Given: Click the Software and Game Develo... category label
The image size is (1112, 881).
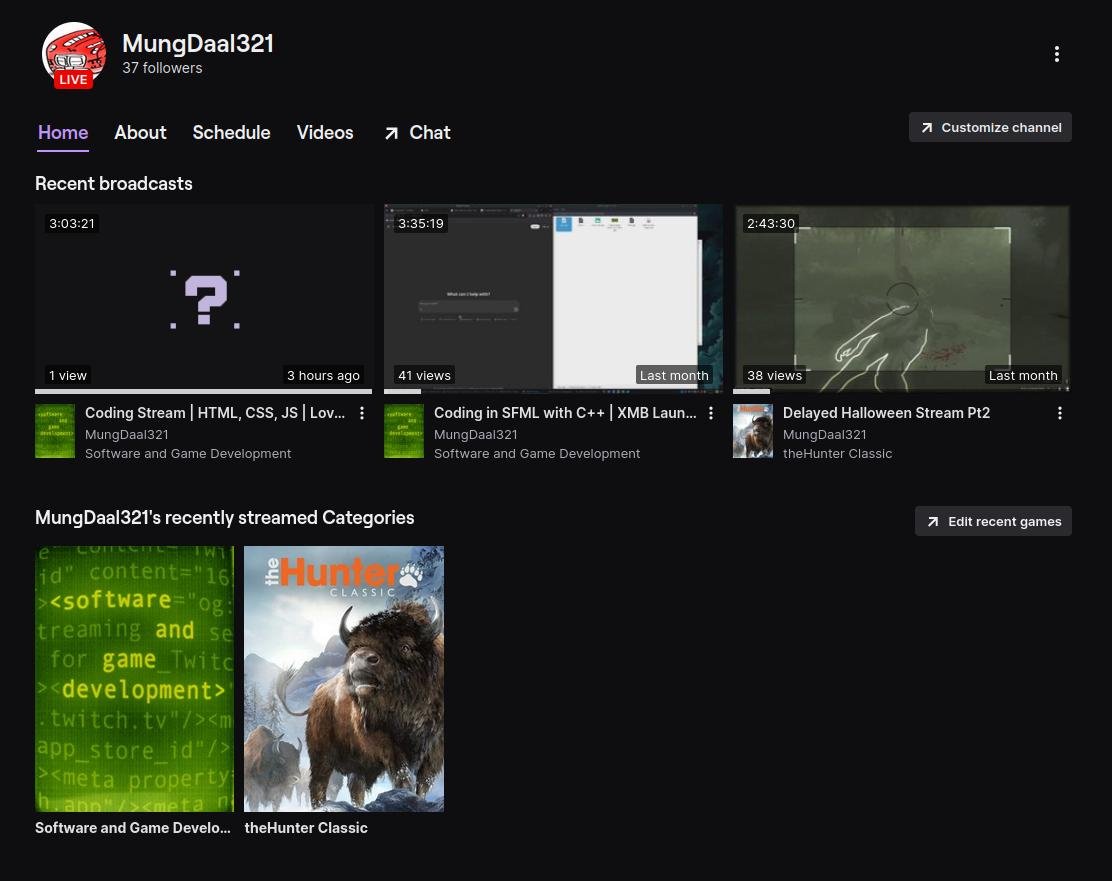Looking at the screenshot, I should (x=133, y=828).
